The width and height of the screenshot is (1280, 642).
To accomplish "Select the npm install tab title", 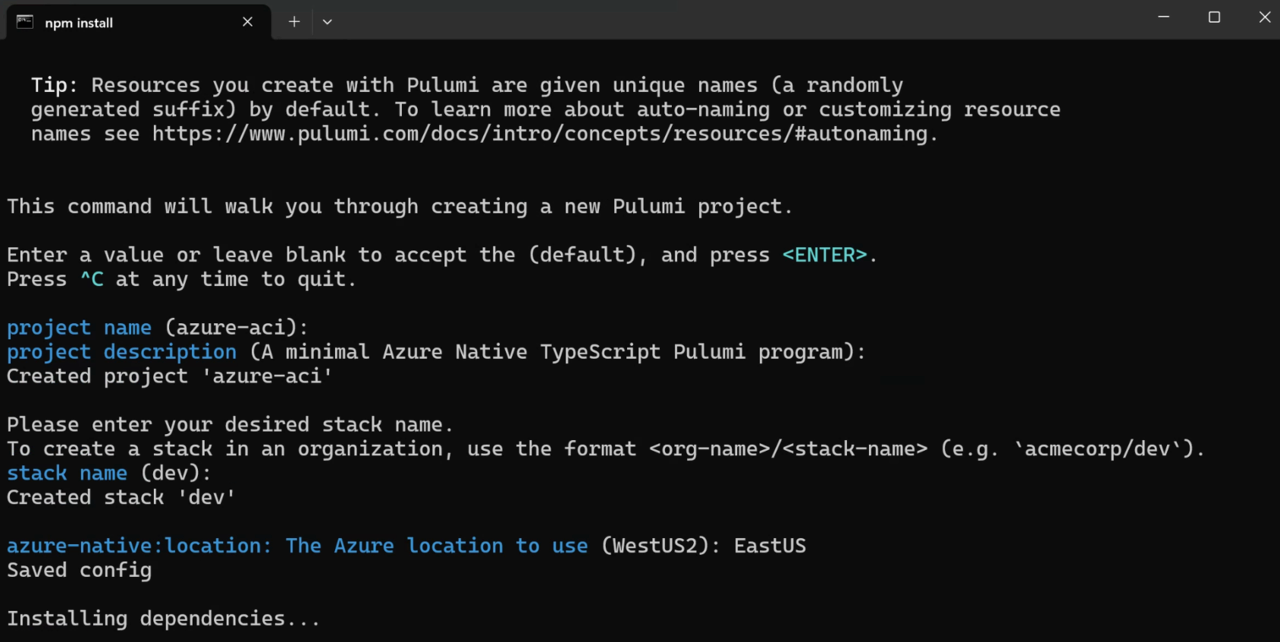I will 79,22.
